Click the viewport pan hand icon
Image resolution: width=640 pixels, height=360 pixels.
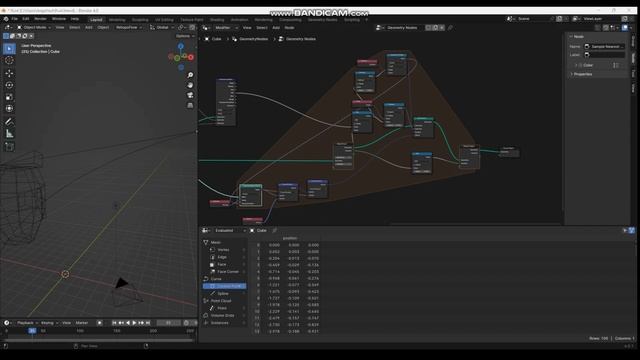(x=190, y=85)
